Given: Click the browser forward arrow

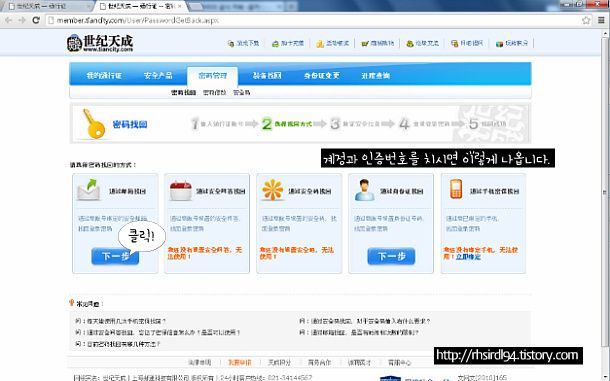Looking at the screenshot, I should point(22,20).
